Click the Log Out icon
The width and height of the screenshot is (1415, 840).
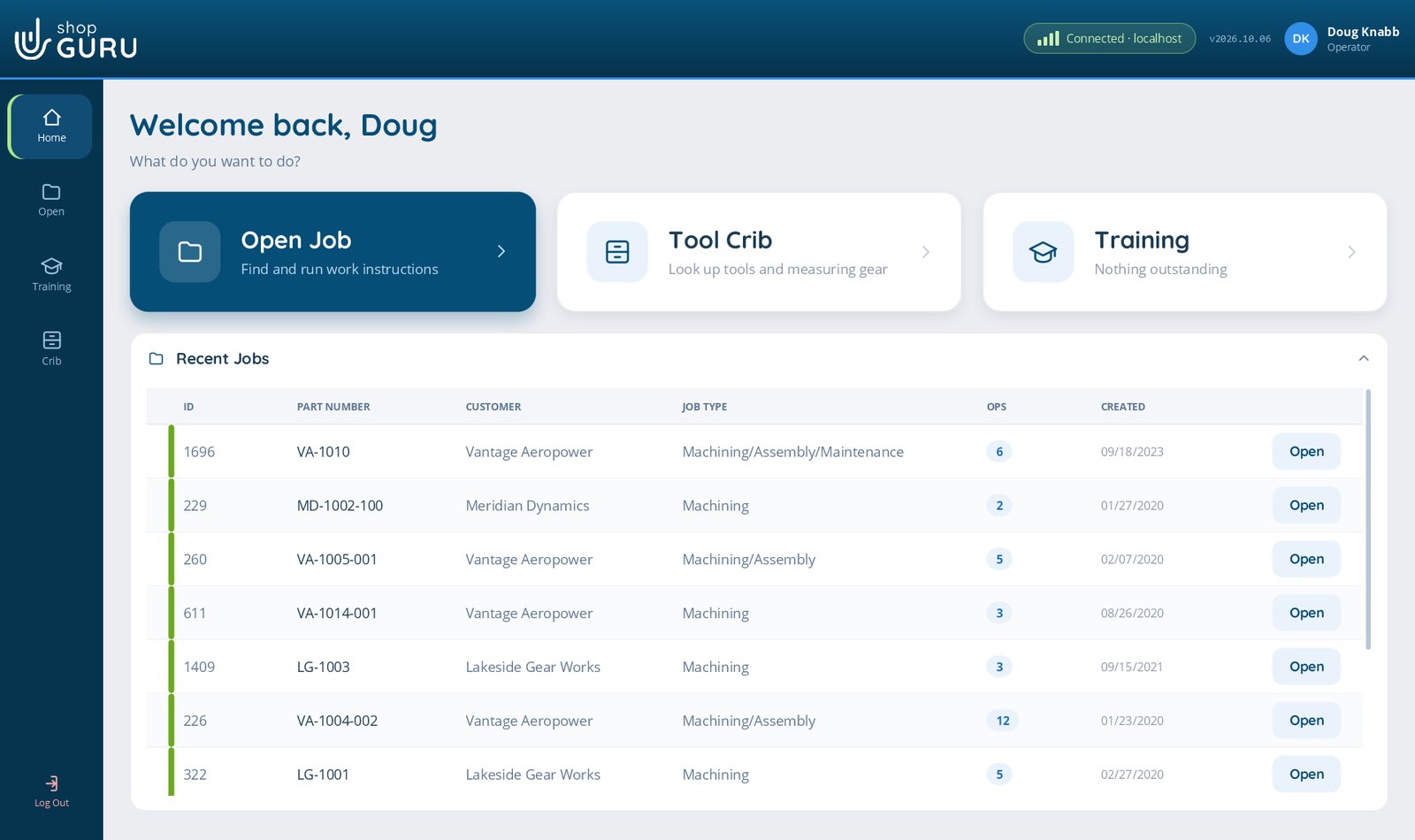coord(51,783)
